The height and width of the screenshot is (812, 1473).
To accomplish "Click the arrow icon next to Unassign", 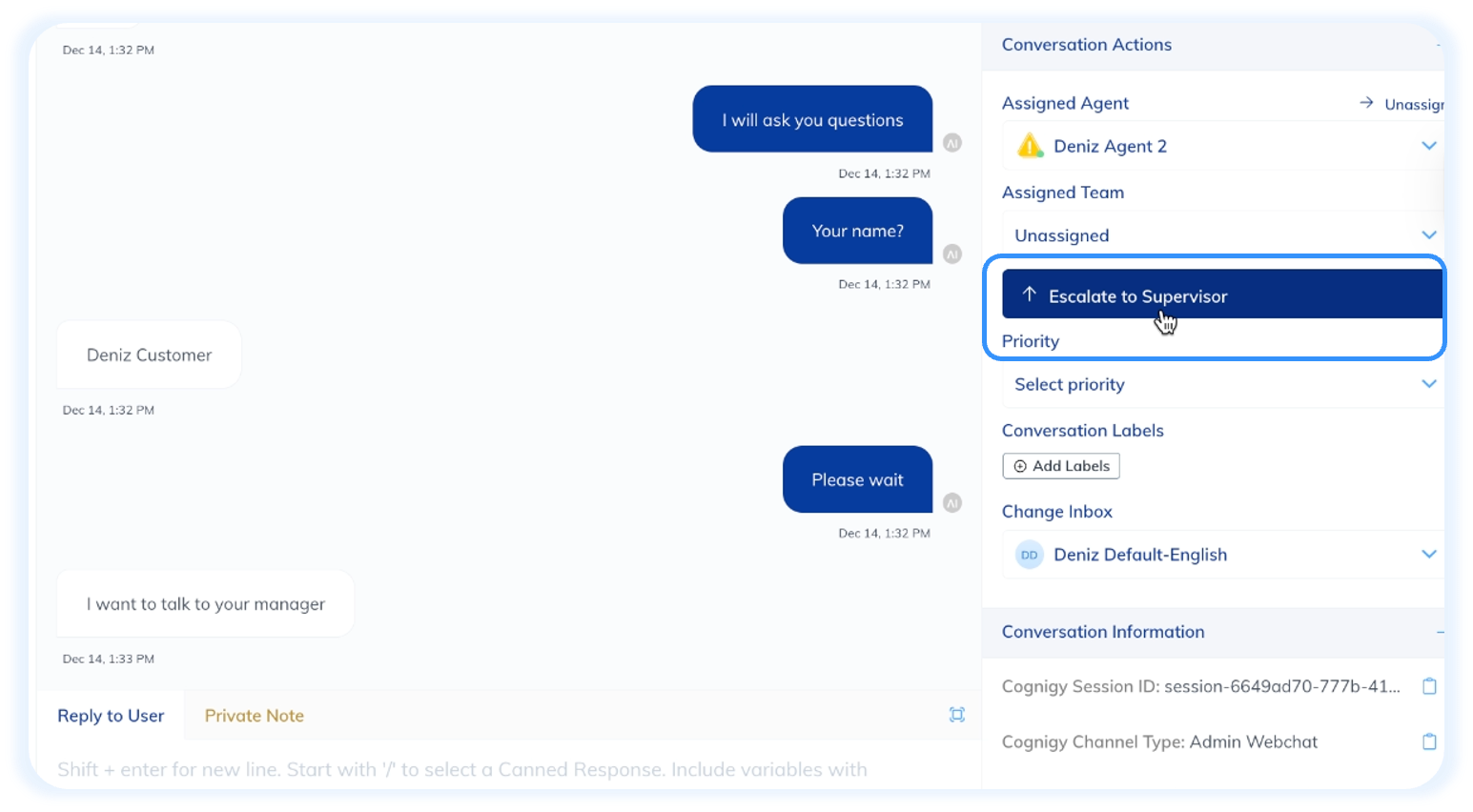I will (1366, 103).
